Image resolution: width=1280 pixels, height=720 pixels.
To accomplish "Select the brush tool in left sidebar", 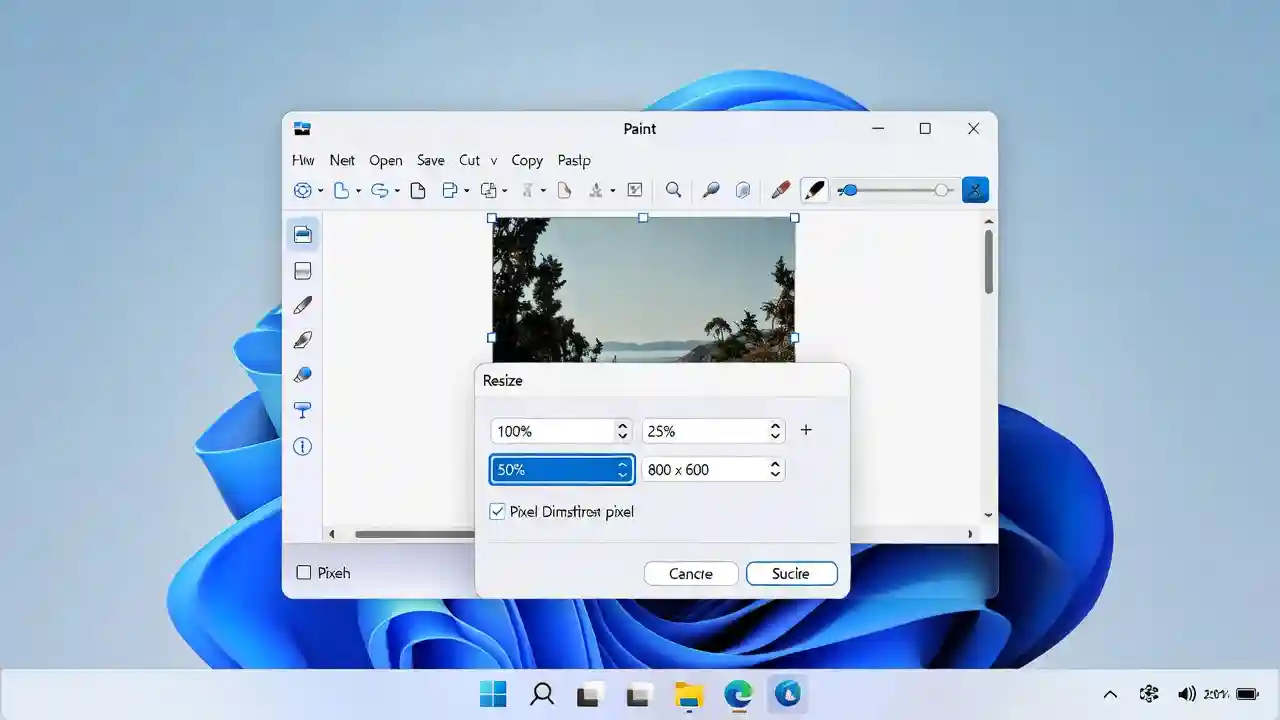I will point(303,340).
